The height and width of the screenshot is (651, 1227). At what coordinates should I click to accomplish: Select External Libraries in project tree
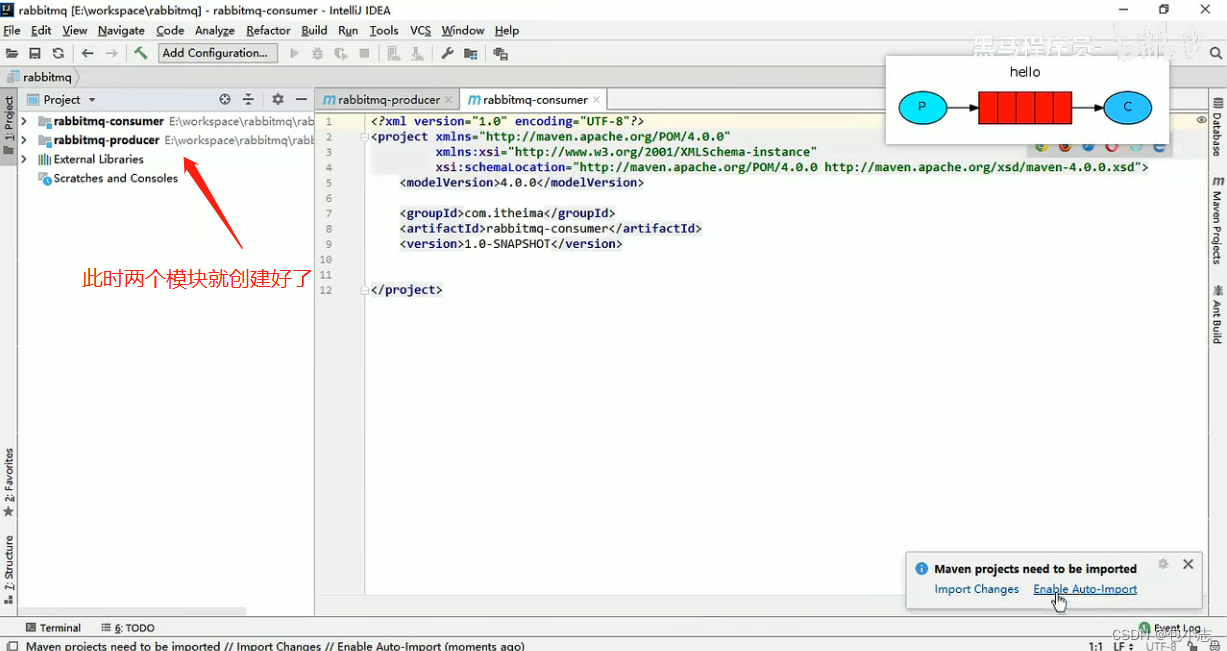98,159
